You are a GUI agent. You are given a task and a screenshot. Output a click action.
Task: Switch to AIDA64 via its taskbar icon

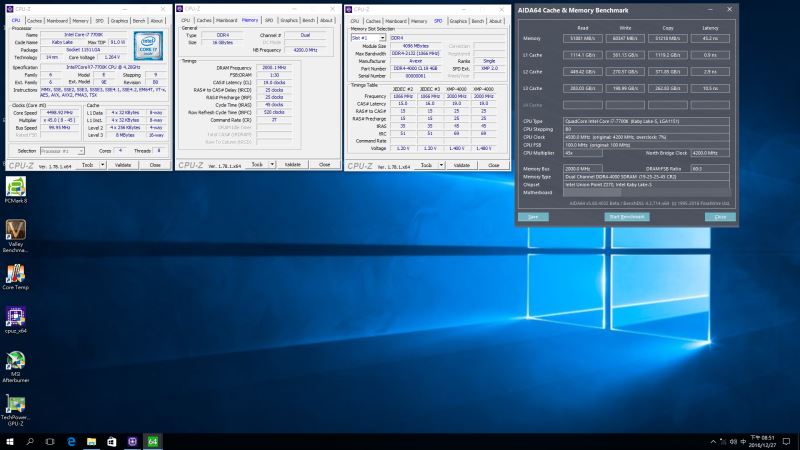(x=153, y=441)
